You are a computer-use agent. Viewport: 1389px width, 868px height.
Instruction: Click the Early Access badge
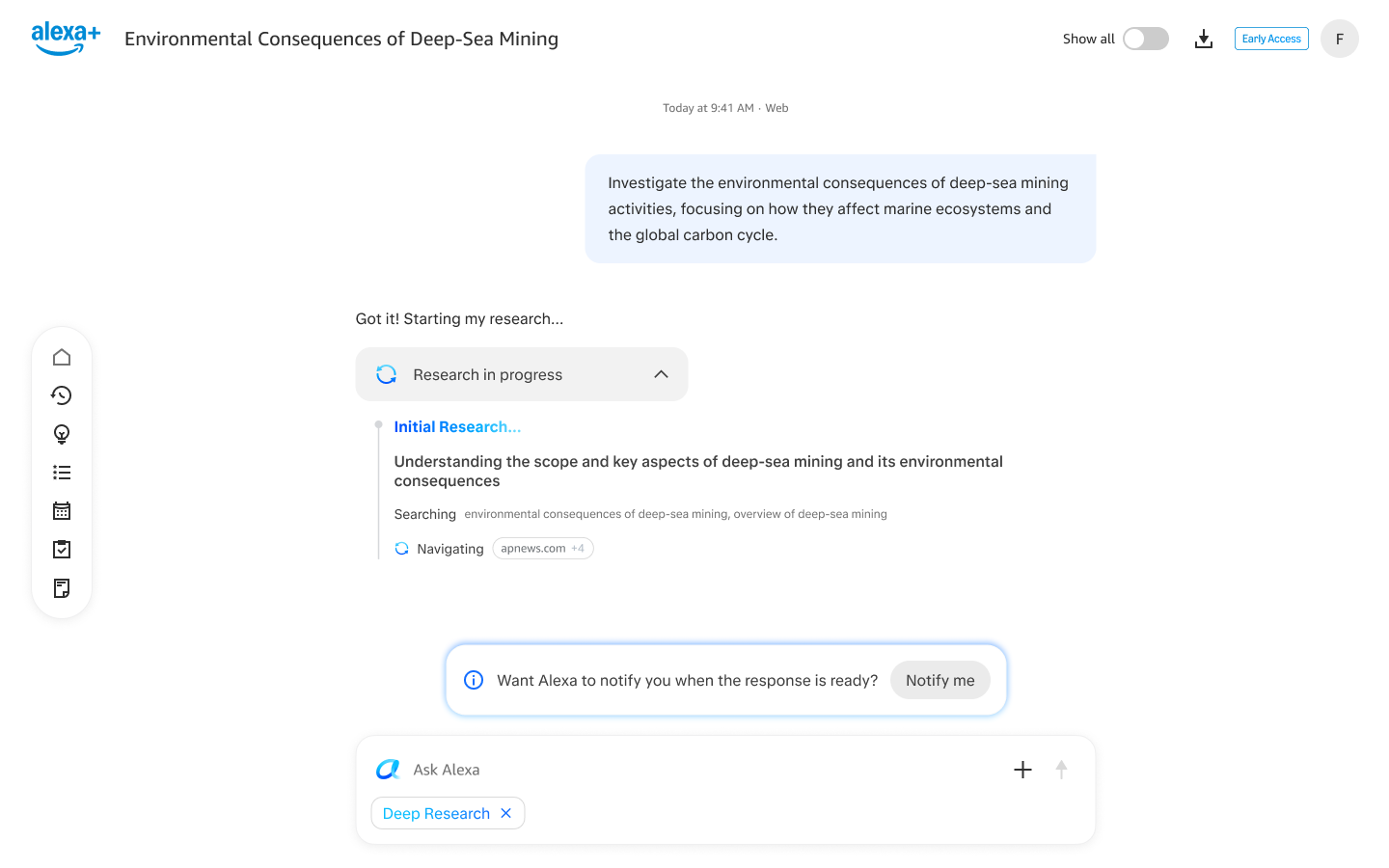click(1271, 39)
